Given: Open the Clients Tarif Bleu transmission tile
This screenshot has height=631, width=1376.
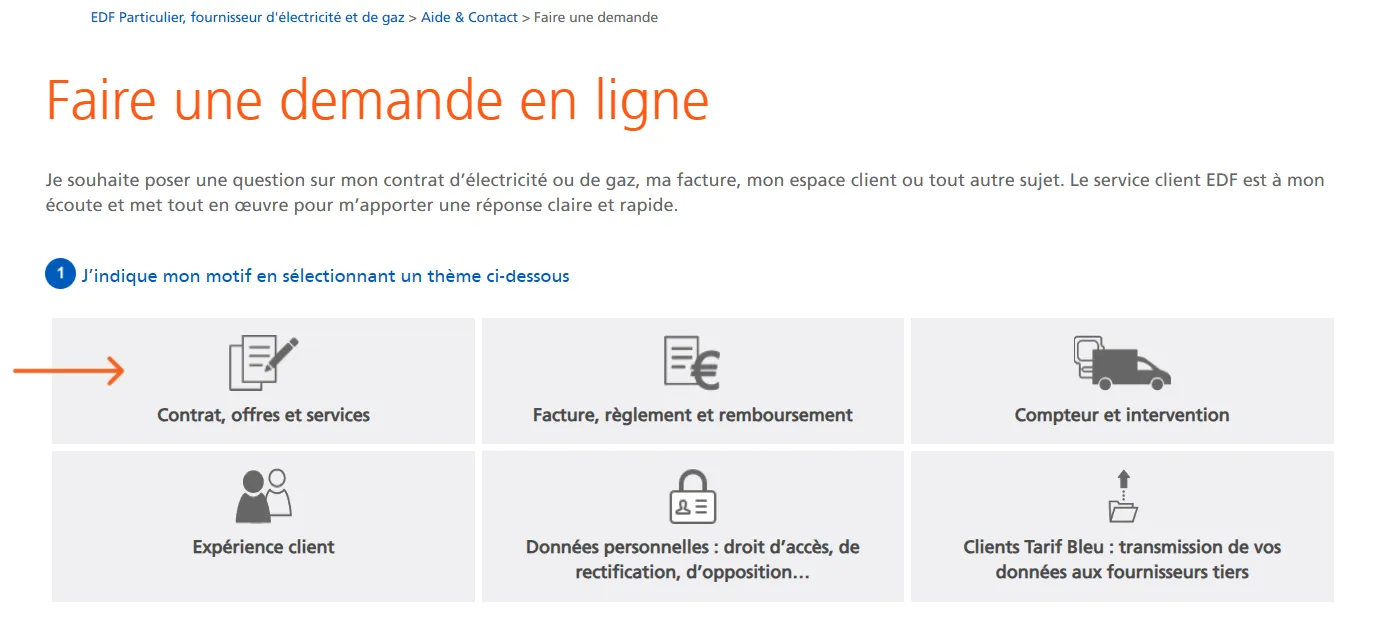Looking at the screenshot, I should tap(1122, 525).
